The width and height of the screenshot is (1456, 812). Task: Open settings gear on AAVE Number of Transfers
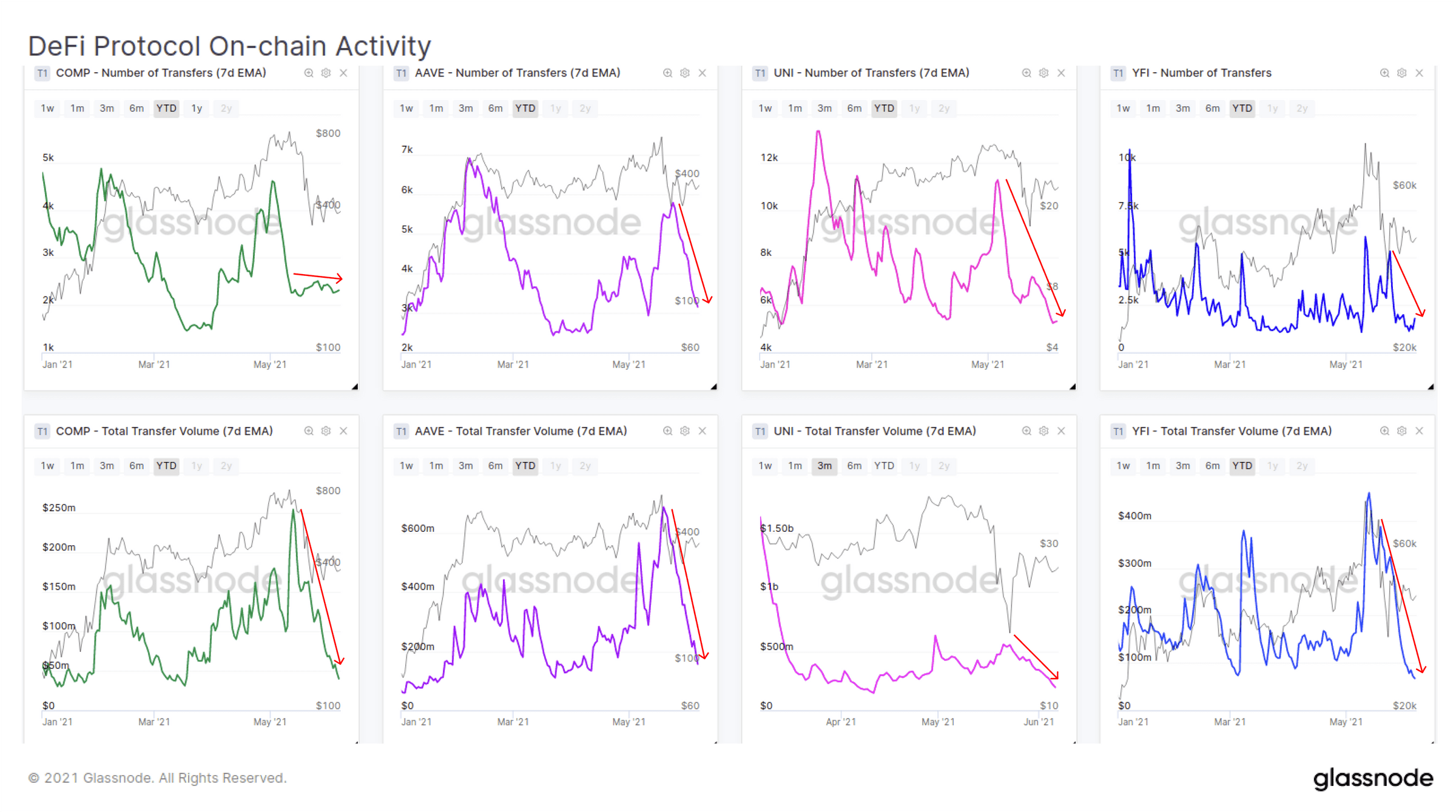click(685, 73)
